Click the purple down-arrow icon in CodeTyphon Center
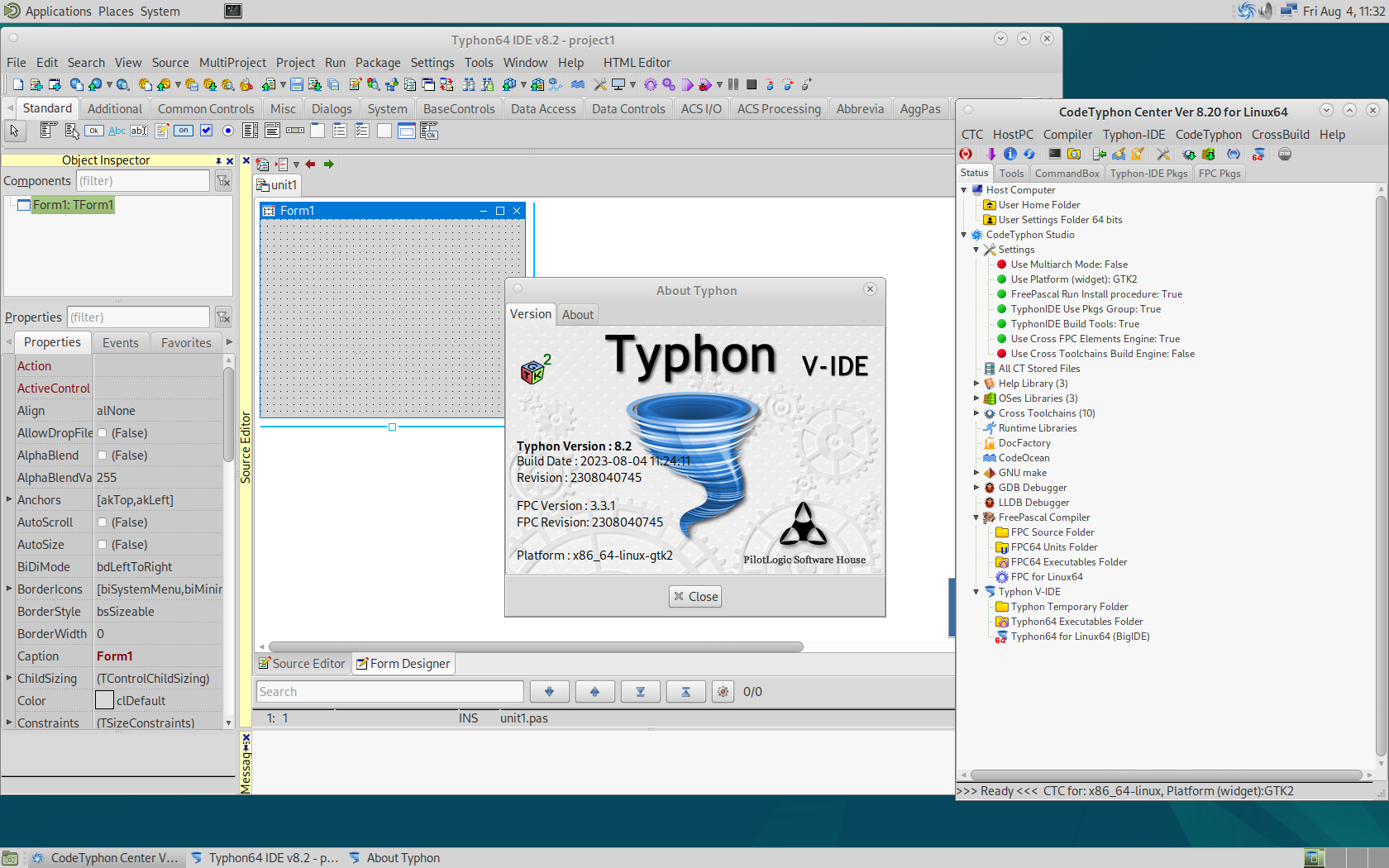 click(990, 154)
